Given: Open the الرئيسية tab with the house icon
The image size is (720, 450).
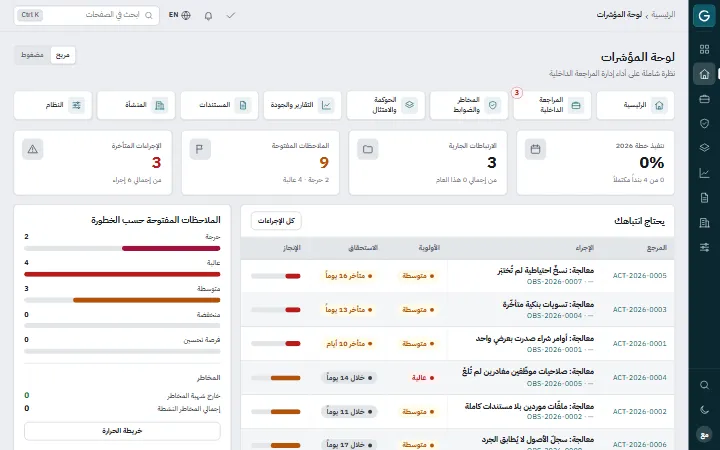Looking at the screenshot, I should (x=635, y=105).
